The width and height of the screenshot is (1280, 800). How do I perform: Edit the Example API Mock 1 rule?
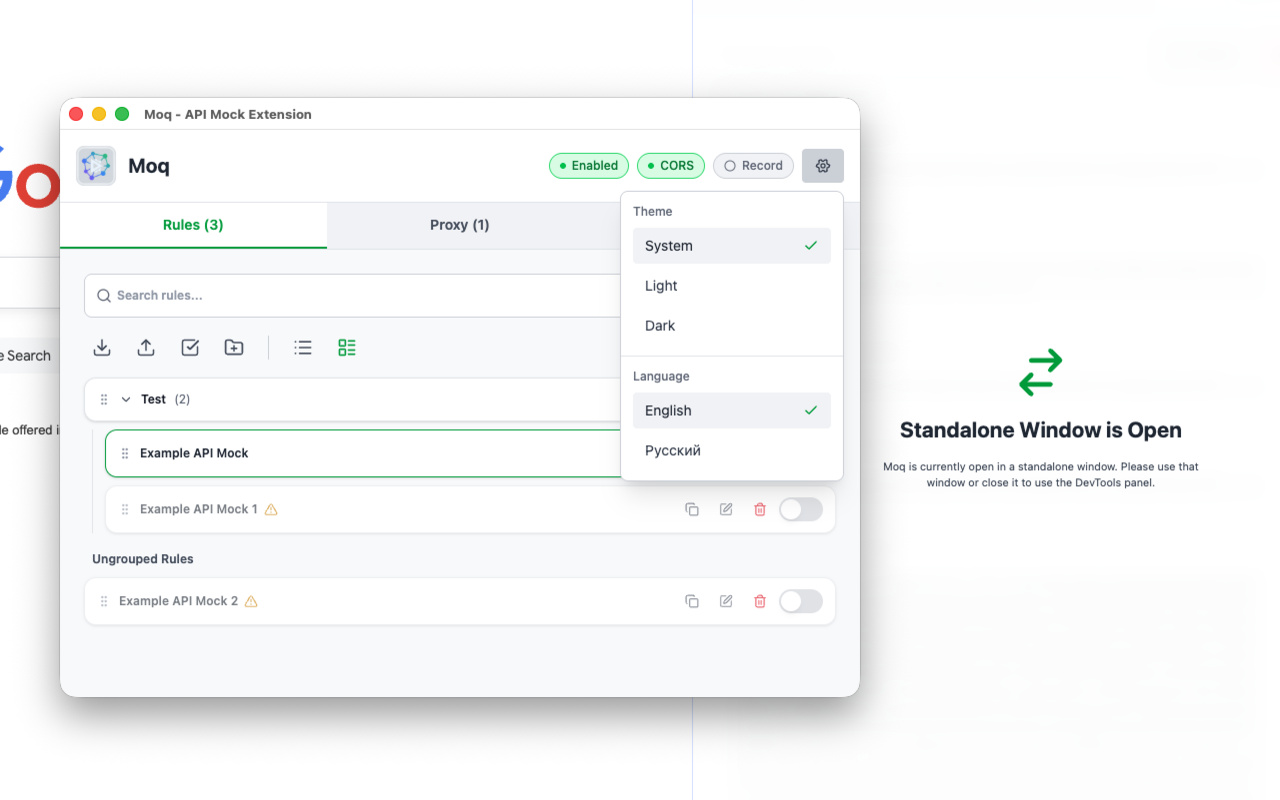[x=726, y=509]
